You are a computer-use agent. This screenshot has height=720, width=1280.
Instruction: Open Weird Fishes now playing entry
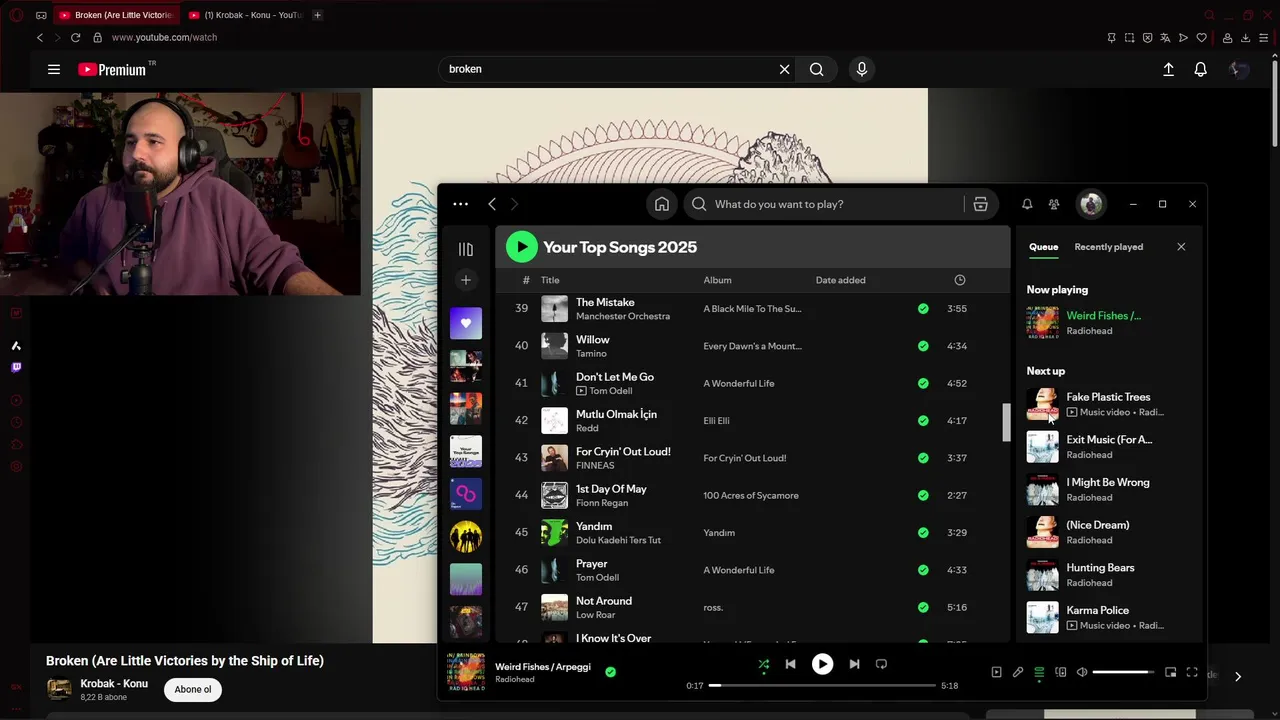click(x=1109, y=323)
